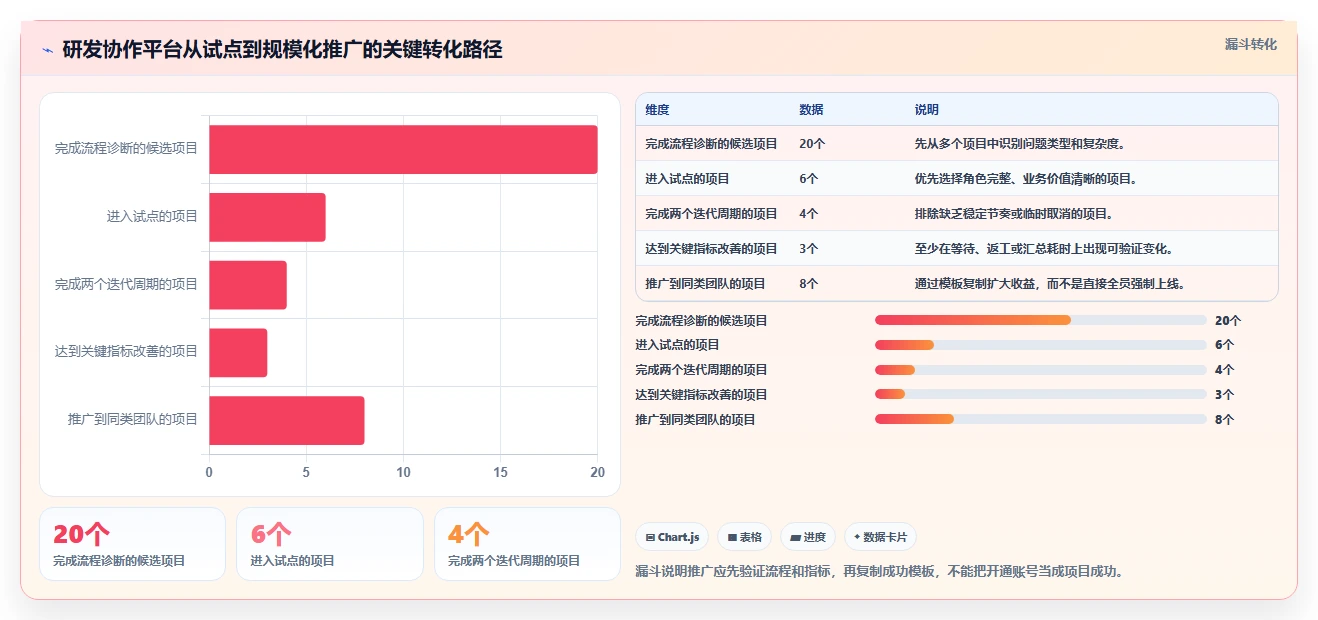
Task: Click the description starting with 至少在等待、返工
Action: pos(1044,249)
